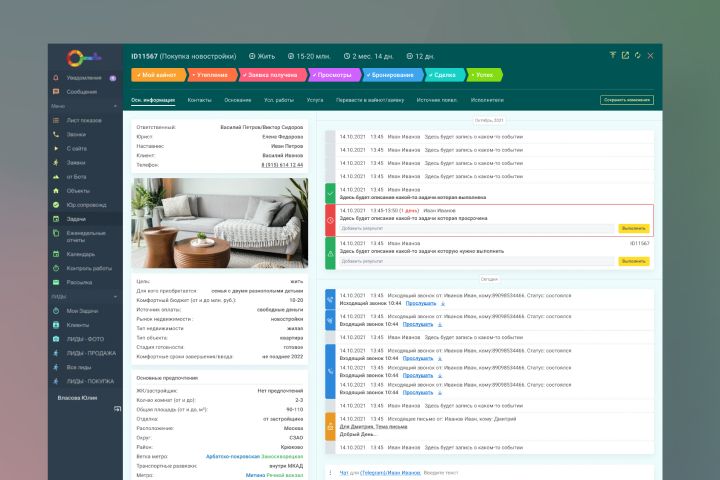720x480 pixels.
Task: Open Мои Задачи under ЛИДЫ
Action: [82, 311]
